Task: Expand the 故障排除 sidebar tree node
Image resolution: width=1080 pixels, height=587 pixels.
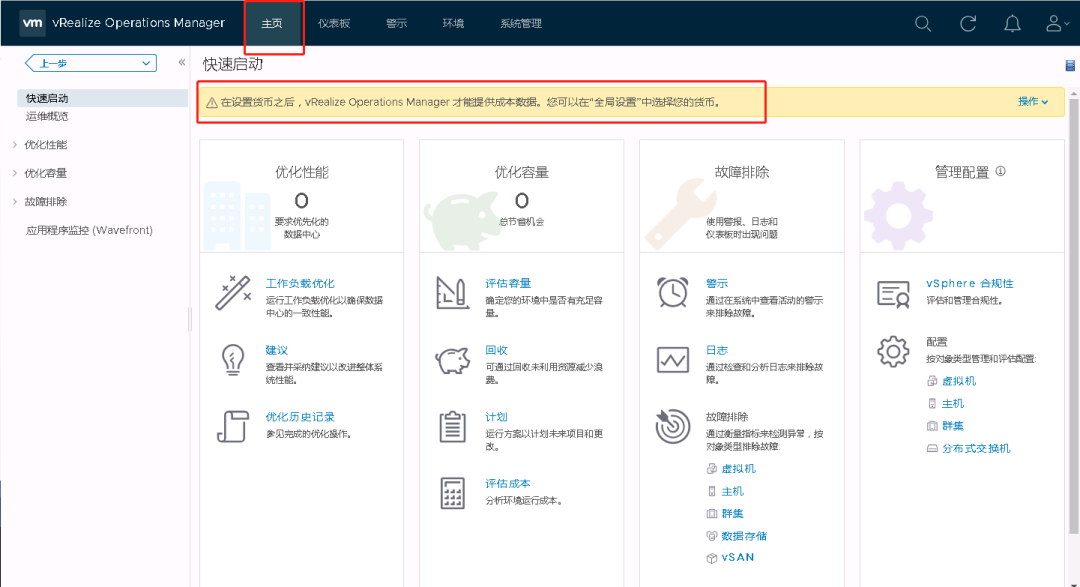Action: tap(15, 202)
